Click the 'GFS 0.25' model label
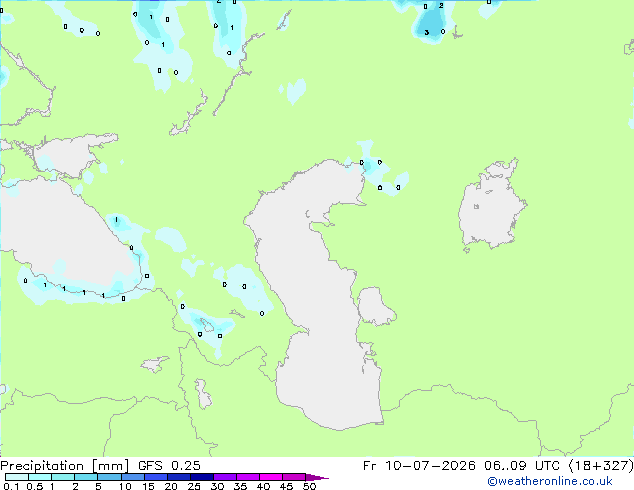Viewport: 634px width, 490px height. pos(169,466)
